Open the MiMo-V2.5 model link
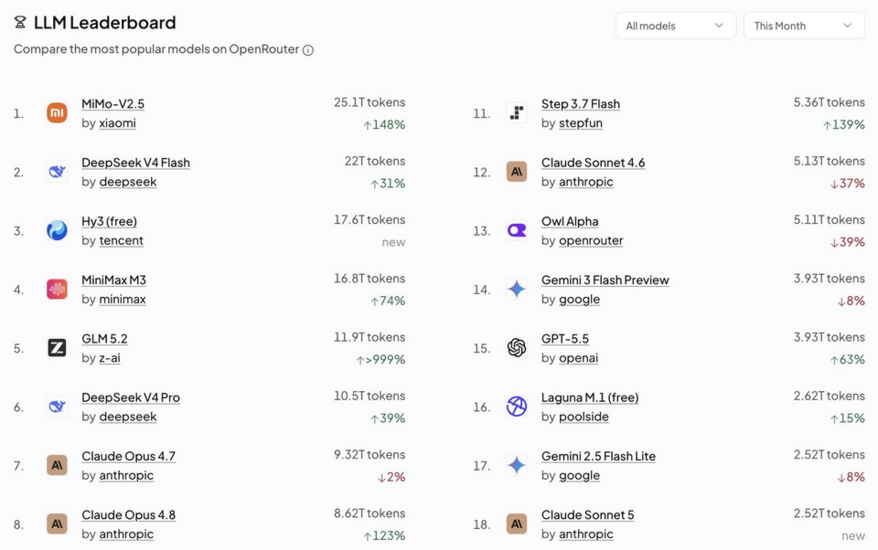 [113, 104]
